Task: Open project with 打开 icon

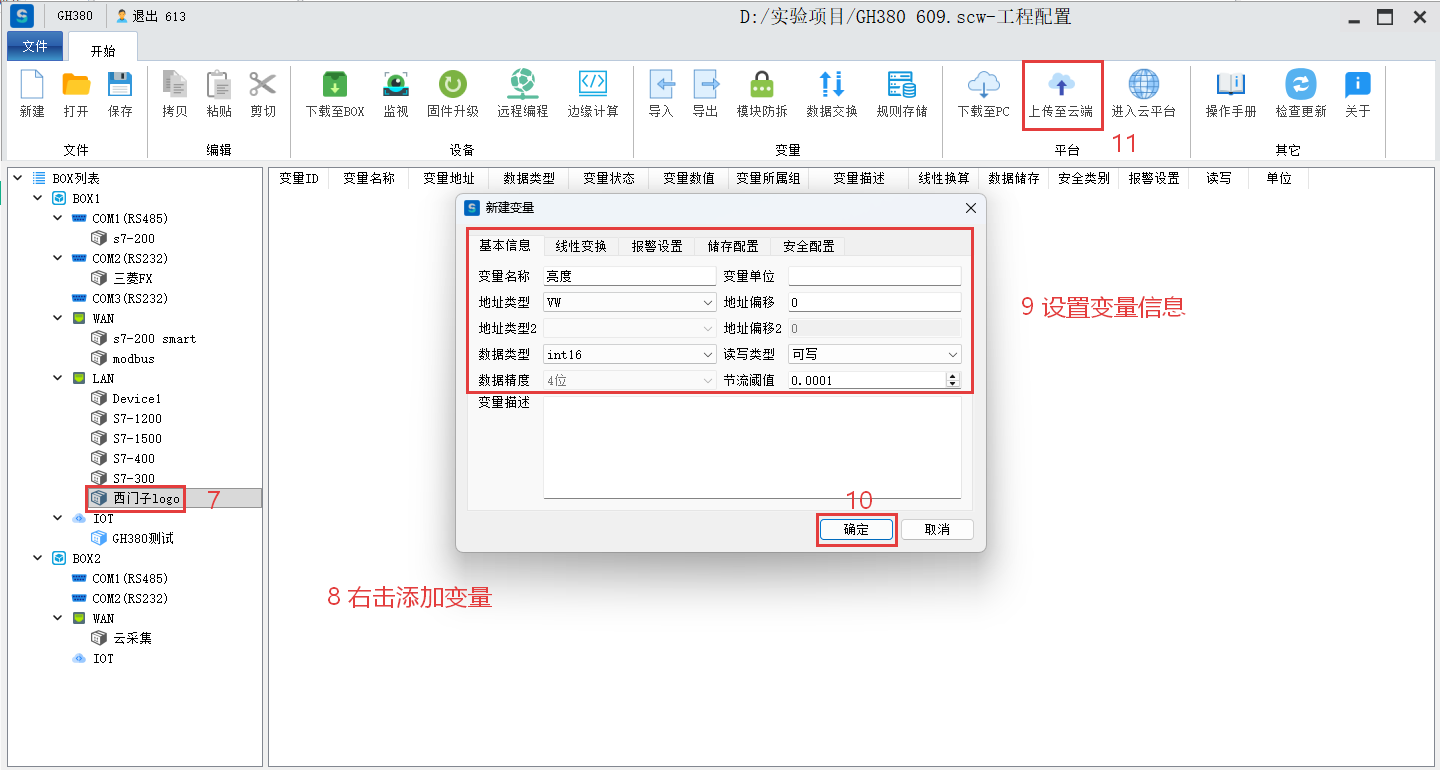Action: tap(76, 84)
